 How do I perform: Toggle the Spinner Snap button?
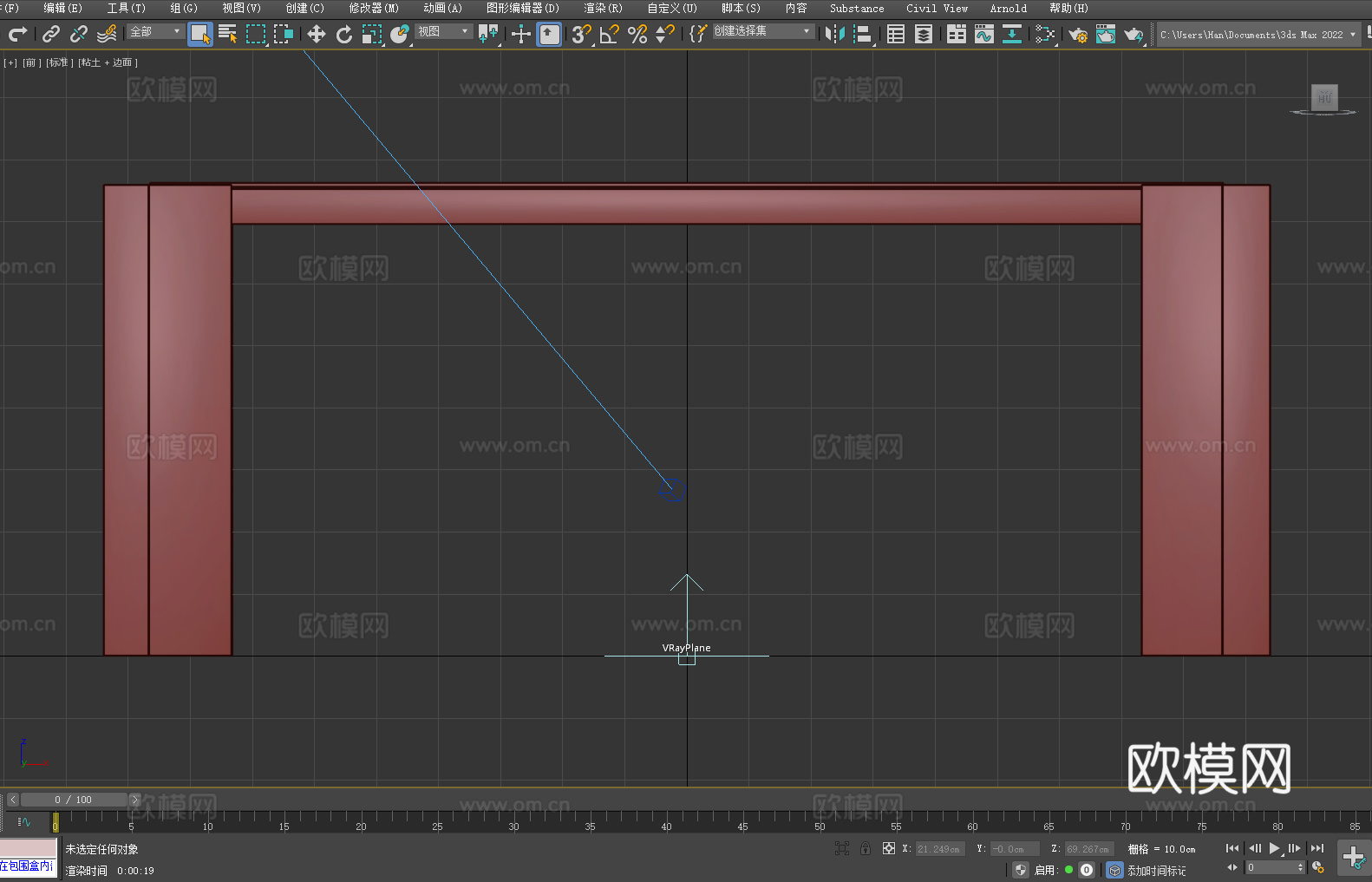point(665,34)
